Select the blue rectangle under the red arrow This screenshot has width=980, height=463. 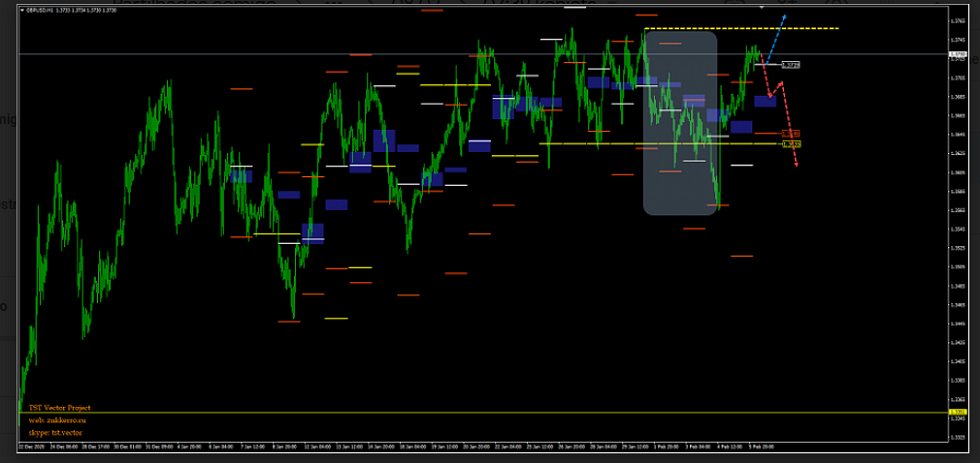pyautogui.click(x=765, y=100)
